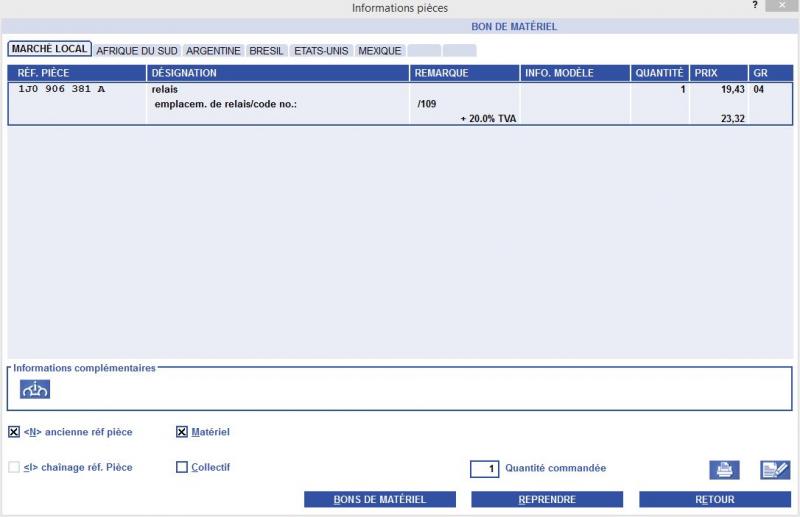The width and height of the screenshot is (800, 517).
Task: Click the QUANTITÉ column header
Action: 660,73
